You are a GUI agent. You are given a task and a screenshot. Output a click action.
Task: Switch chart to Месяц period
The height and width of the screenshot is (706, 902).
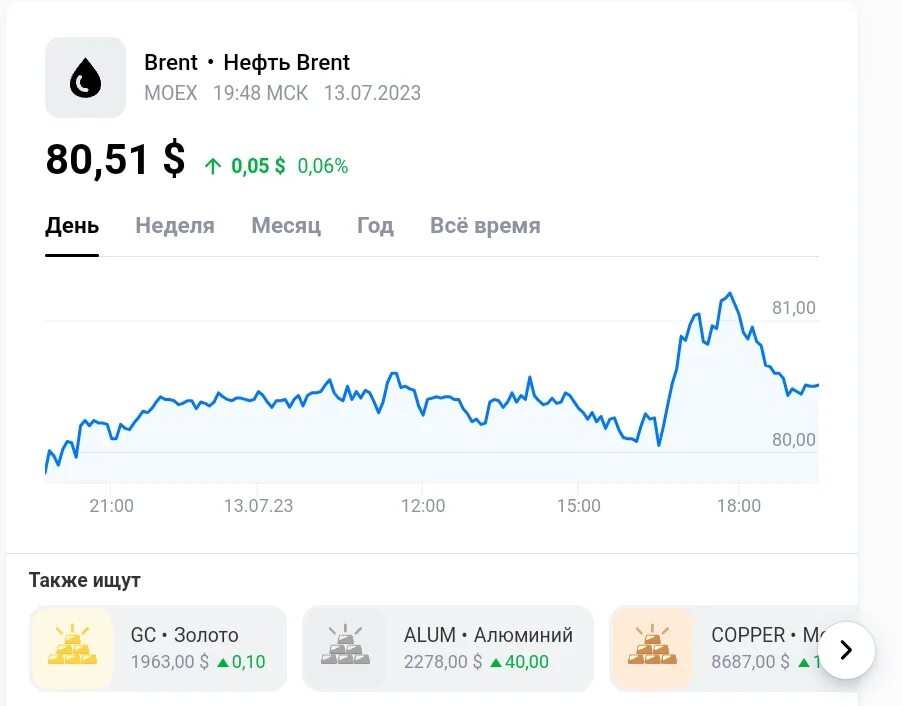pos(286,226)
